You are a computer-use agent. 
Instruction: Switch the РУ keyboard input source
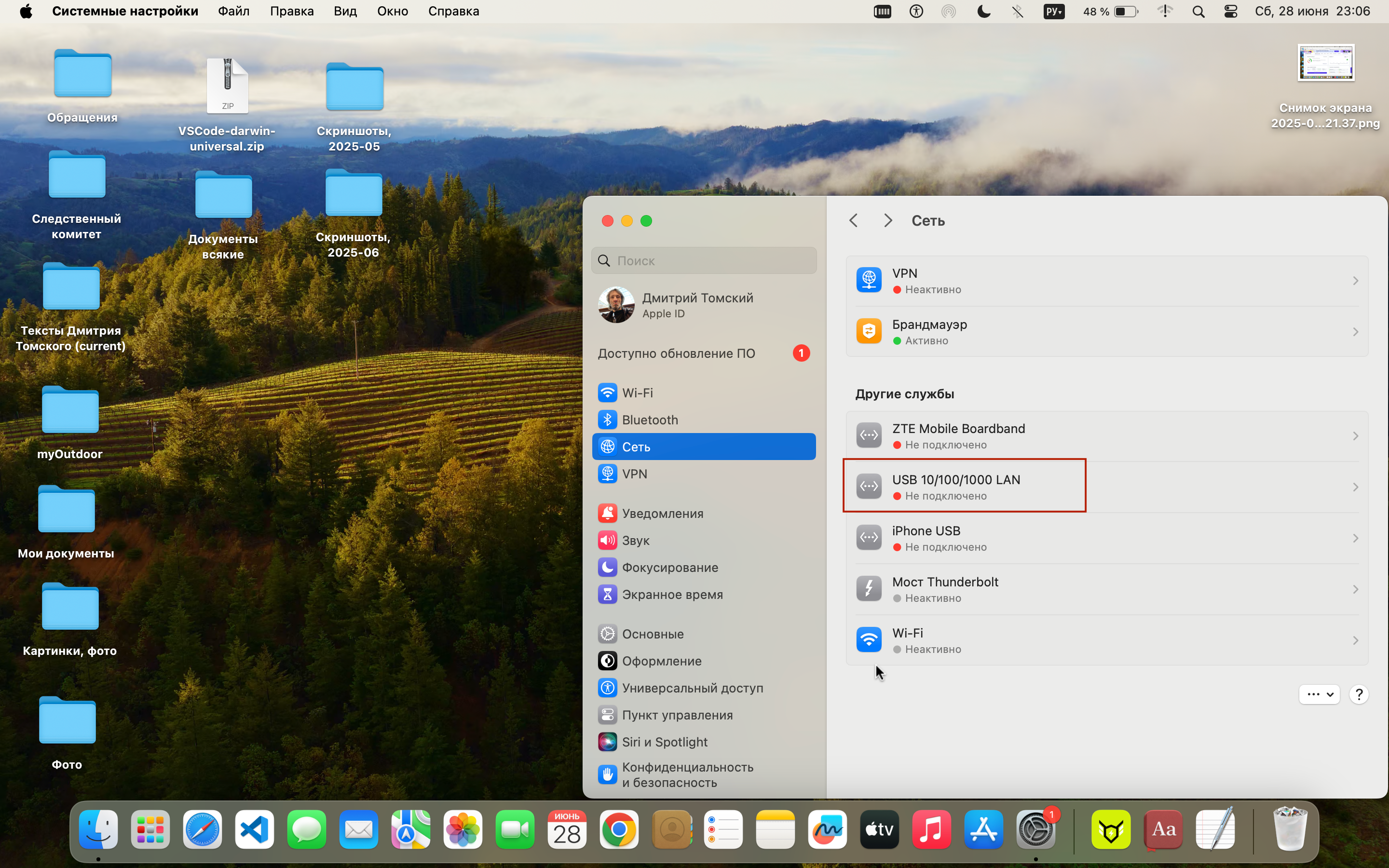pyautogui.click(x=1054, y=12)
